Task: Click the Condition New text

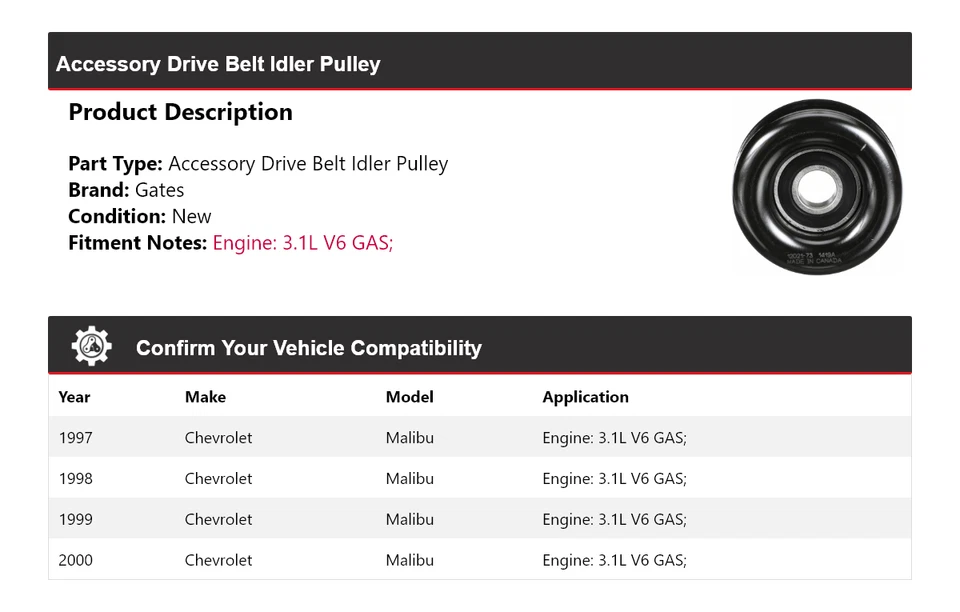Action: pyautogui.click(x=140, y=217)
